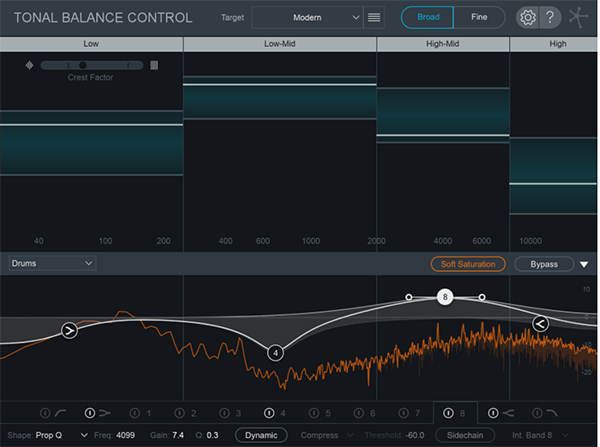The width and height of the screenshot is (600, 447).
Task: Click the Sidechain button
Action: [465, 435]
